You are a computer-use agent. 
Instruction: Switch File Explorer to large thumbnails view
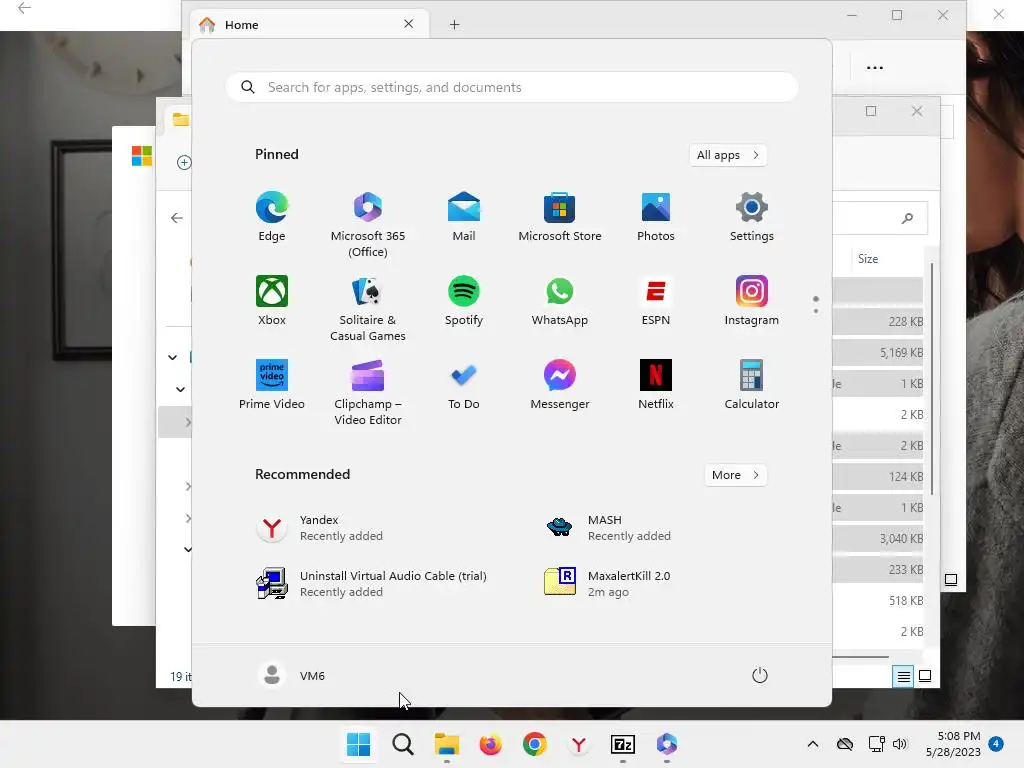(925, 676)
